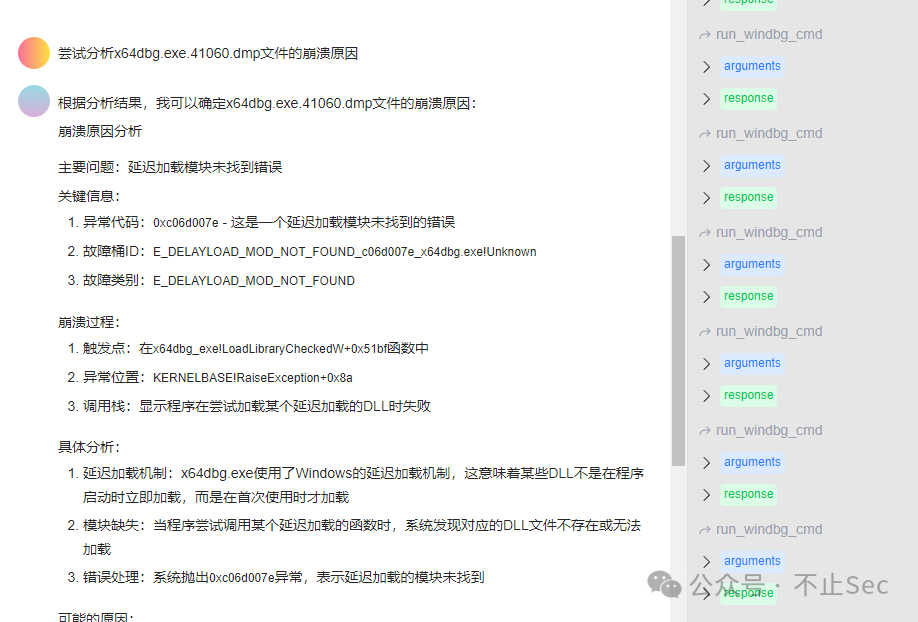
Task: Click the arrow icon beside the bottom run_windbg_cmd
Action: [705, 529]
